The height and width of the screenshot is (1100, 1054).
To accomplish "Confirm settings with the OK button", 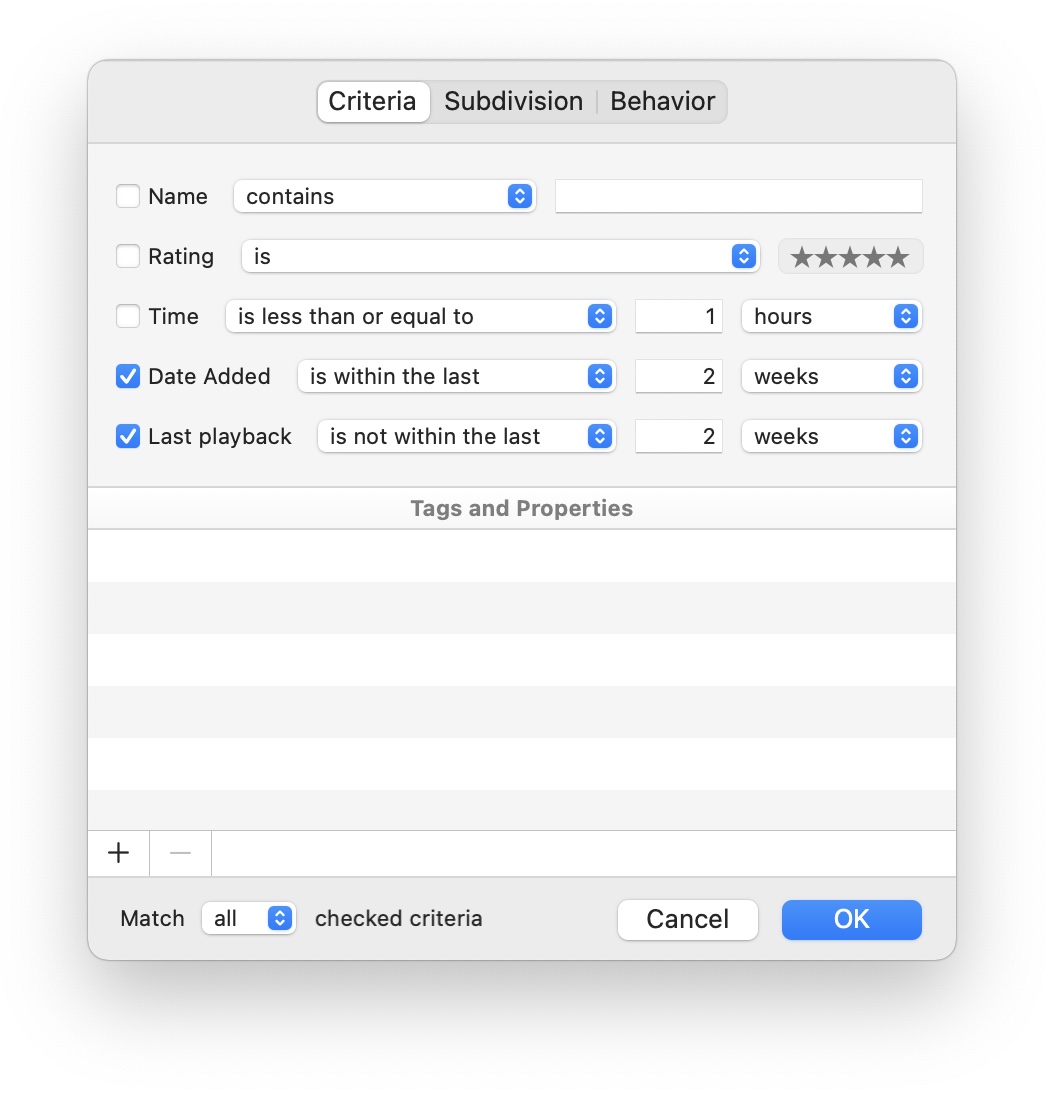I will [851, 919].
